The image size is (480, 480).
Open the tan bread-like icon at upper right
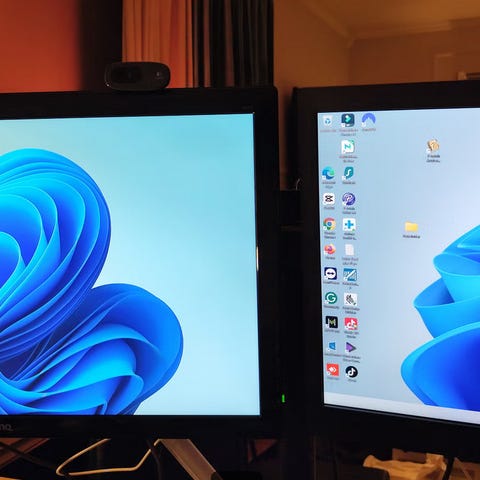433,146
